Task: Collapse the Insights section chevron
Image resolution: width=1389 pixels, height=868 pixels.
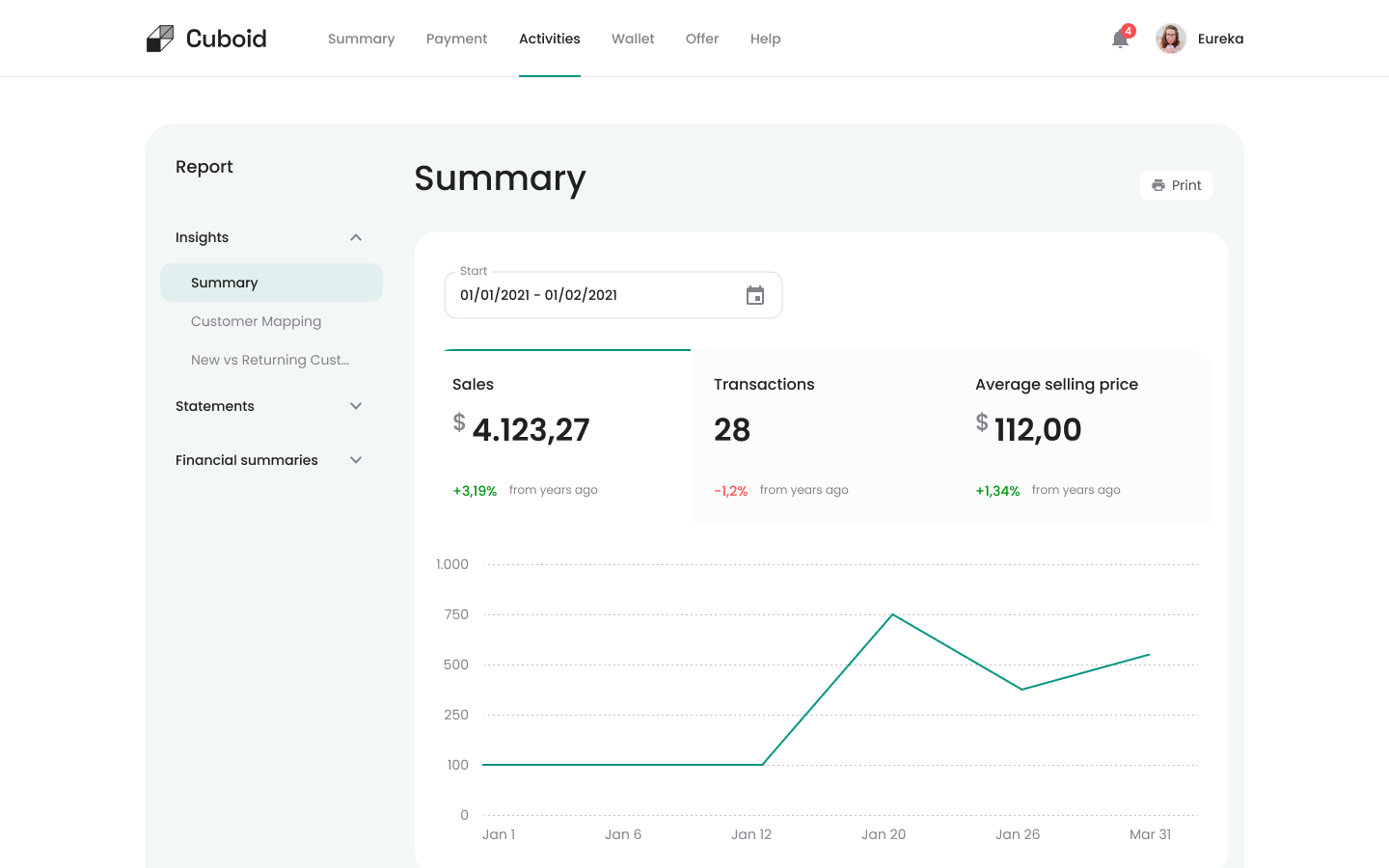Action: (356, 237)
